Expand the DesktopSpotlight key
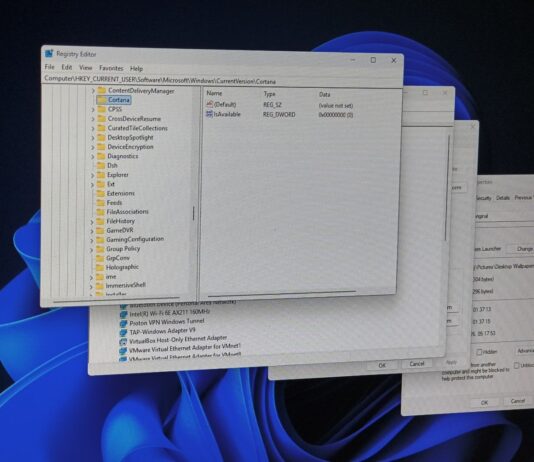The height and width of the screenshot is (462, 534). (93, 138)
